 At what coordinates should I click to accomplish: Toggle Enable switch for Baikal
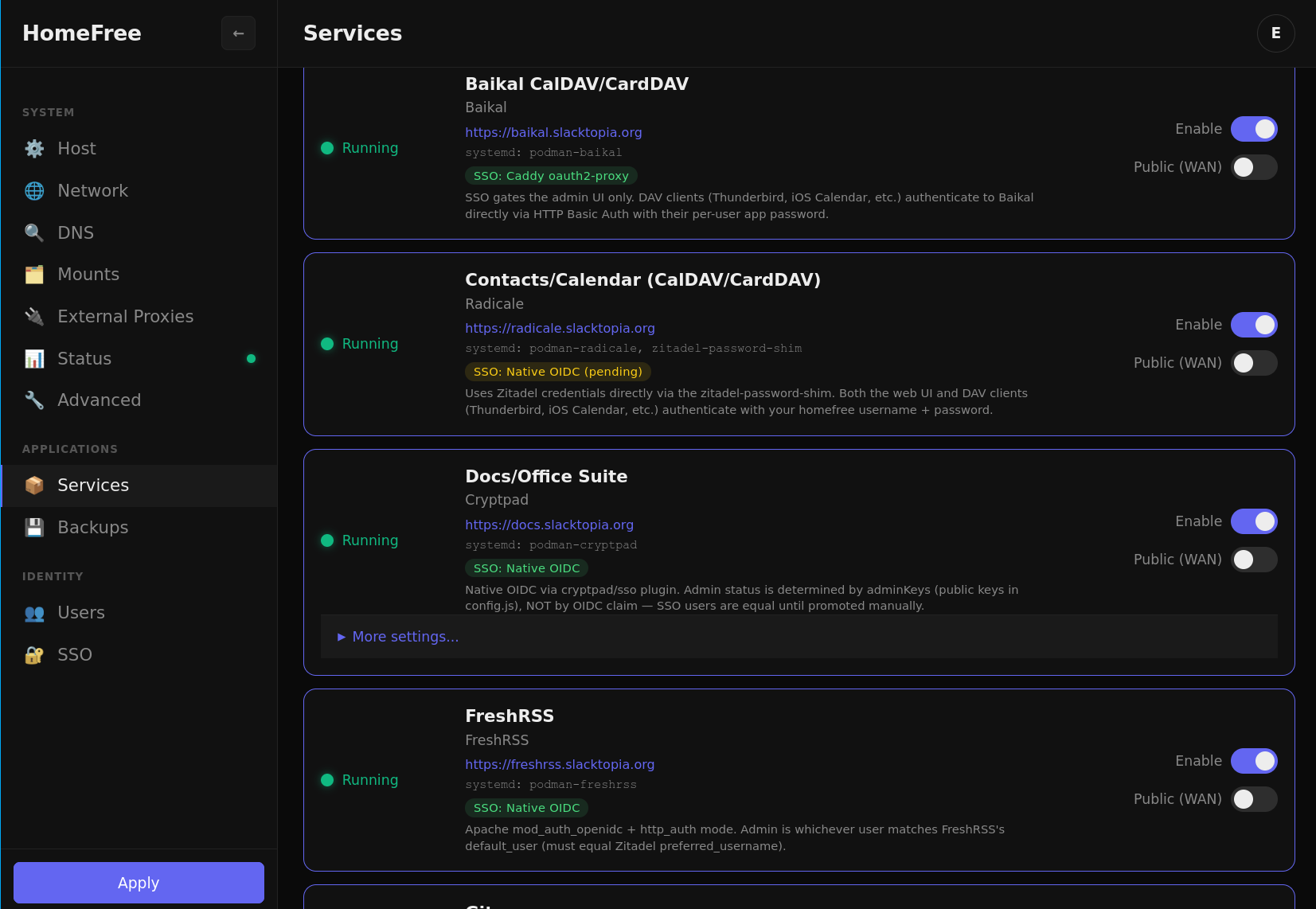pyautogui.click(x=1254, y=129)
